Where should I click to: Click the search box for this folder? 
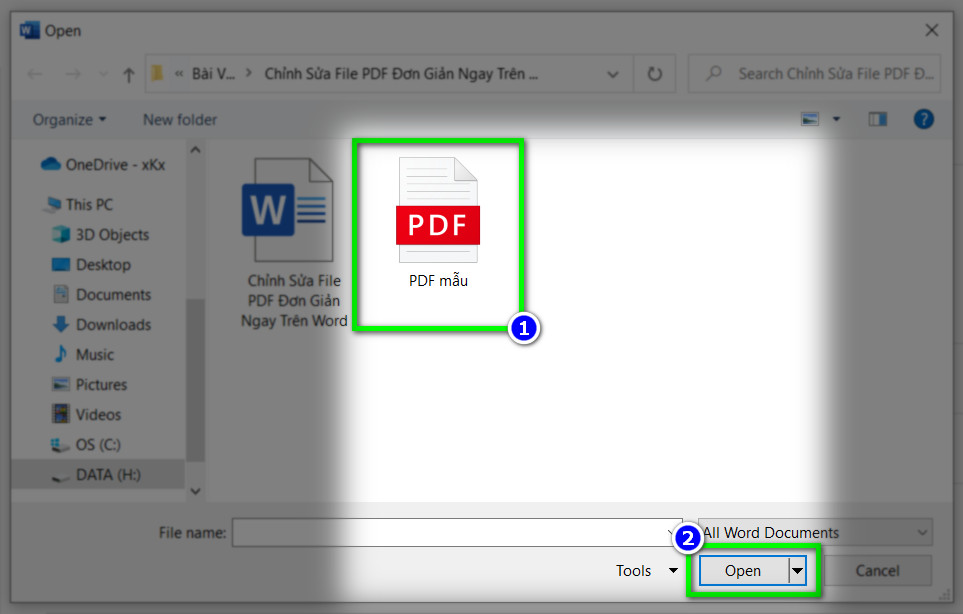pyautogui.click(x=814, y=74)
